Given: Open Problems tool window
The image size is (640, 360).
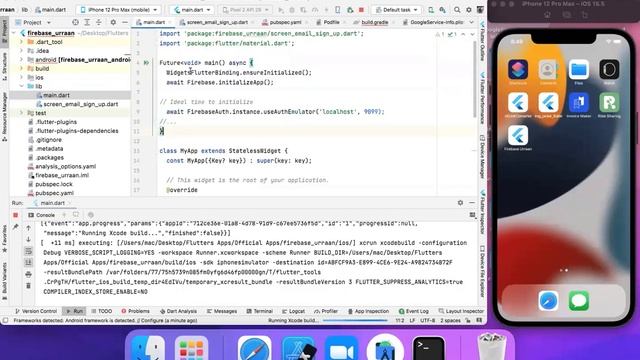Looking at the screenshot, I should (x=136, y=311).
